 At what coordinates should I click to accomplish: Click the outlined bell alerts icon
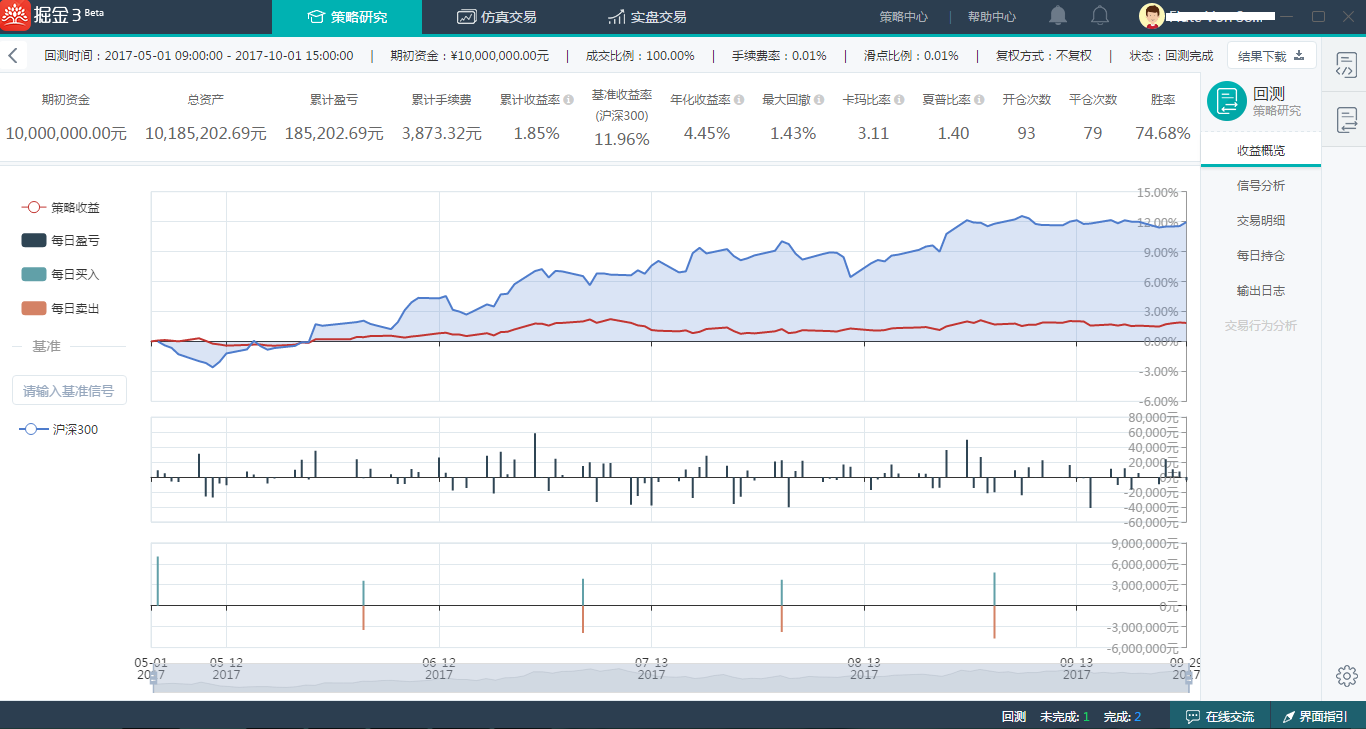1100,16
